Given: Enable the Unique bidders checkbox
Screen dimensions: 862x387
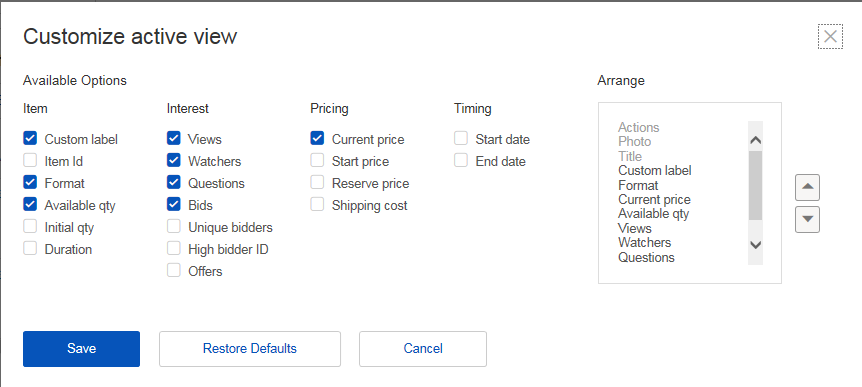Looking at the screenshot, I should tap(174, 226).
